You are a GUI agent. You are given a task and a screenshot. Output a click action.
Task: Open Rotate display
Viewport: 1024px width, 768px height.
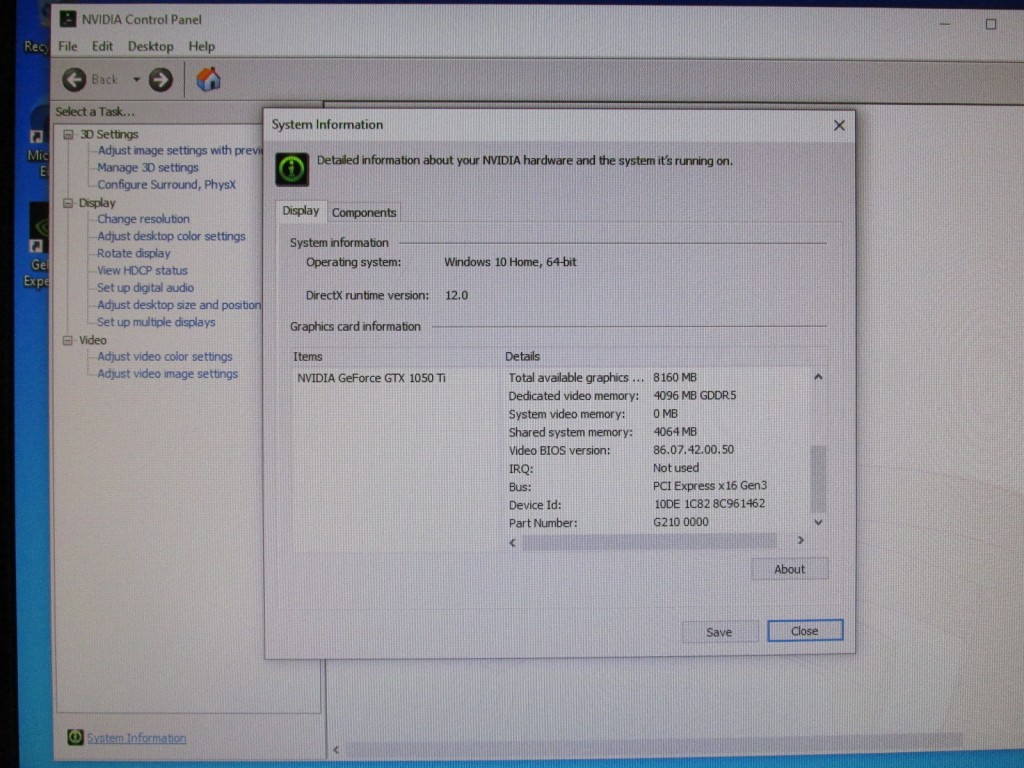tap(133, 253)
